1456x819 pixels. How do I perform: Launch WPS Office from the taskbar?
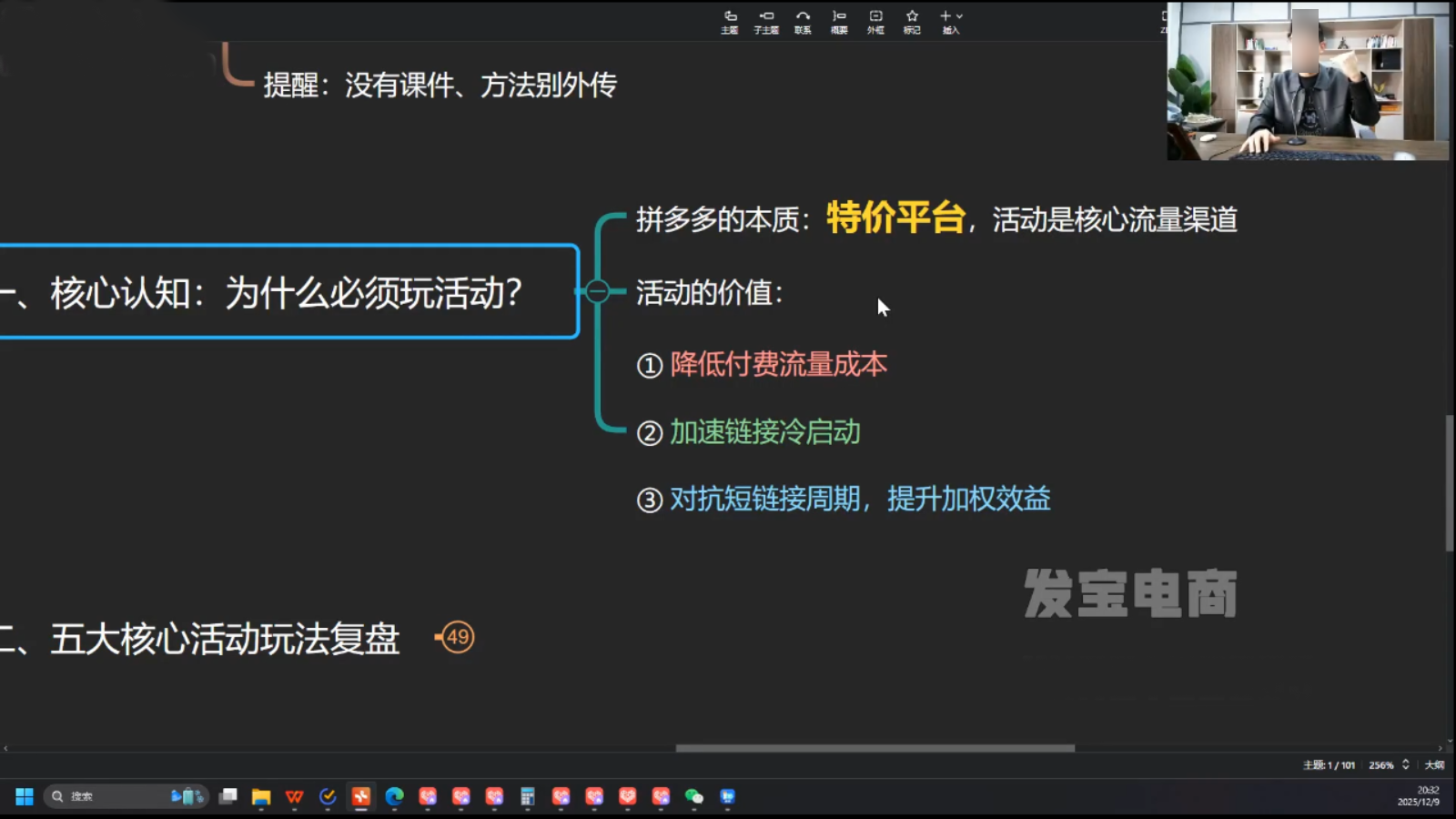click(293, 796)
